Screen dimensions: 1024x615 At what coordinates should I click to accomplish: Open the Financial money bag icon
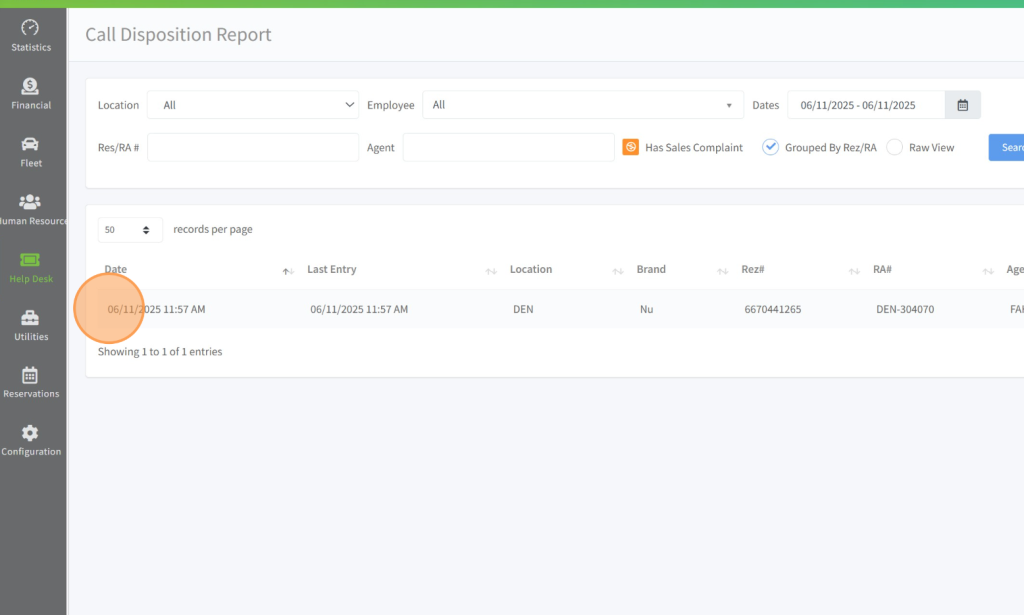30,86
